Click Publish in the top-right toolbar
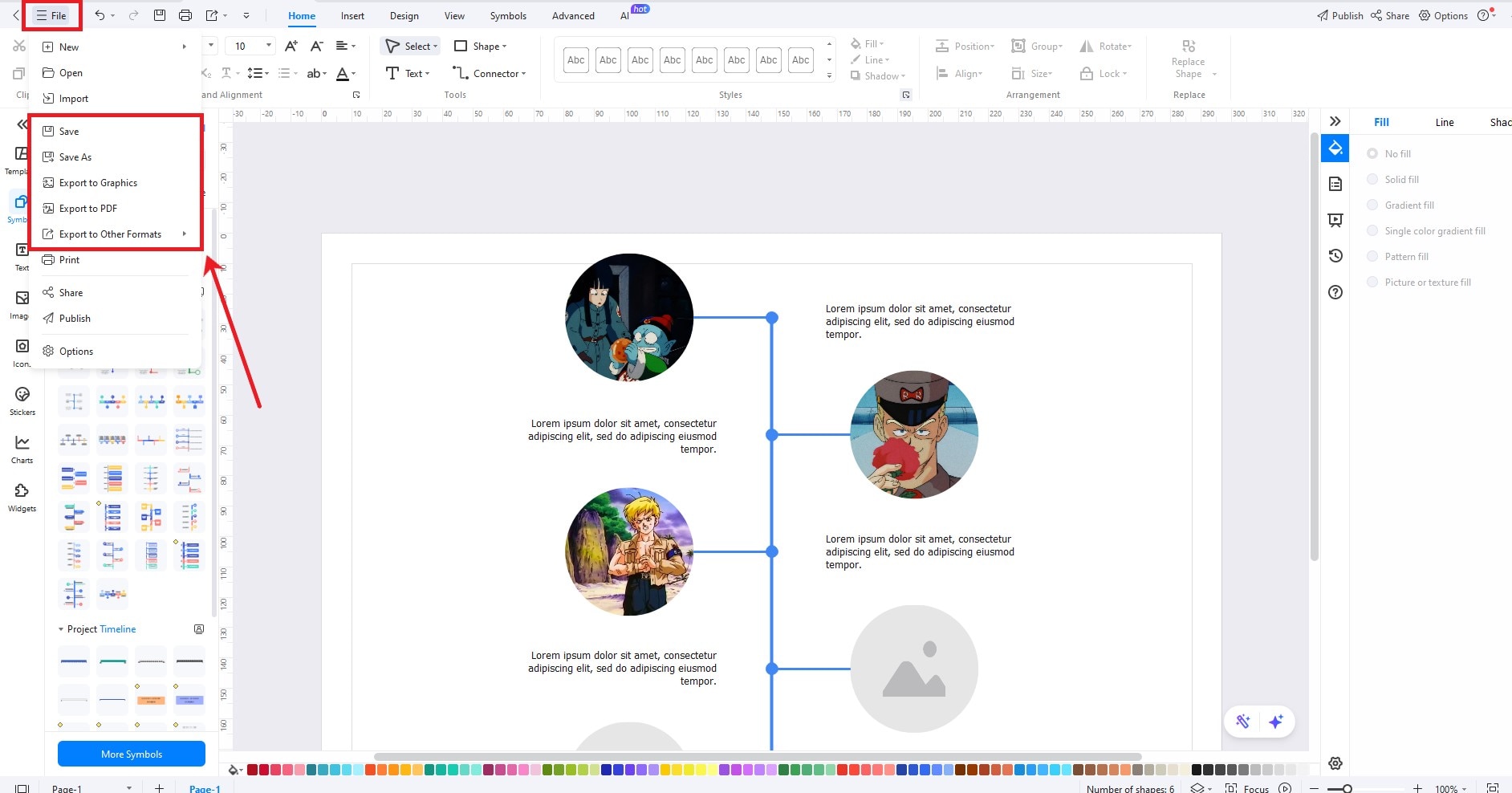Viewport: 1512px width, 793px height. [x=1339, y=15]
